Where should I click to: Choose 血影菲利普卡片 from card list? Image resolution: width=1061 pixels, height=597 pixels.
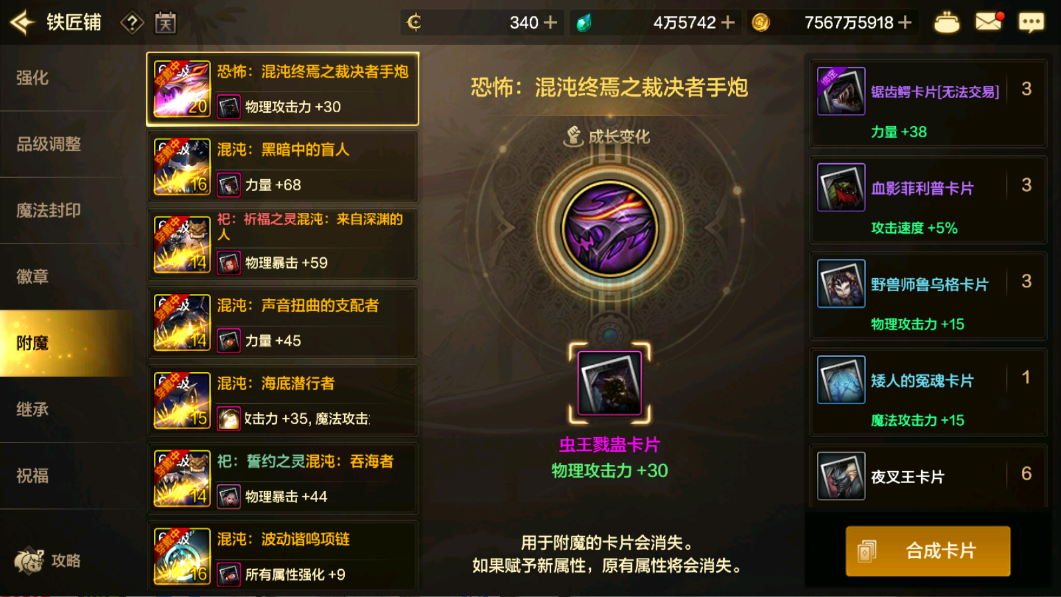coord(928,199)
